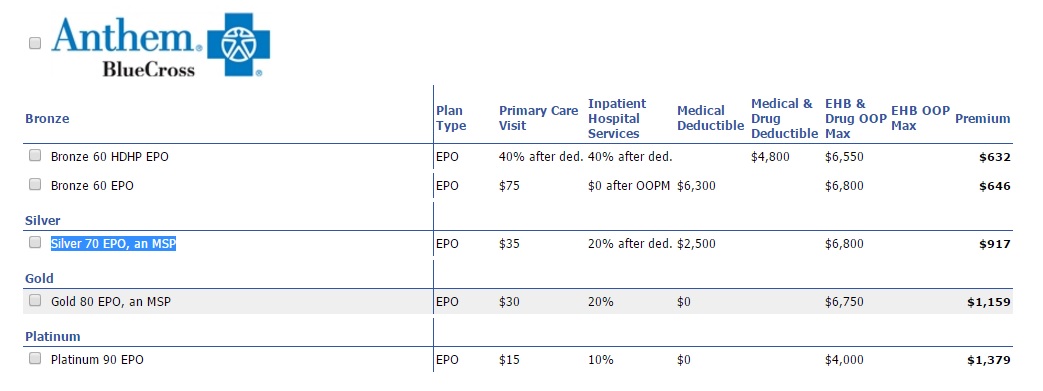Click the Medical Deductible column header
The image size is (1043, 391).
pyautogui.click(x=710, y=118)
